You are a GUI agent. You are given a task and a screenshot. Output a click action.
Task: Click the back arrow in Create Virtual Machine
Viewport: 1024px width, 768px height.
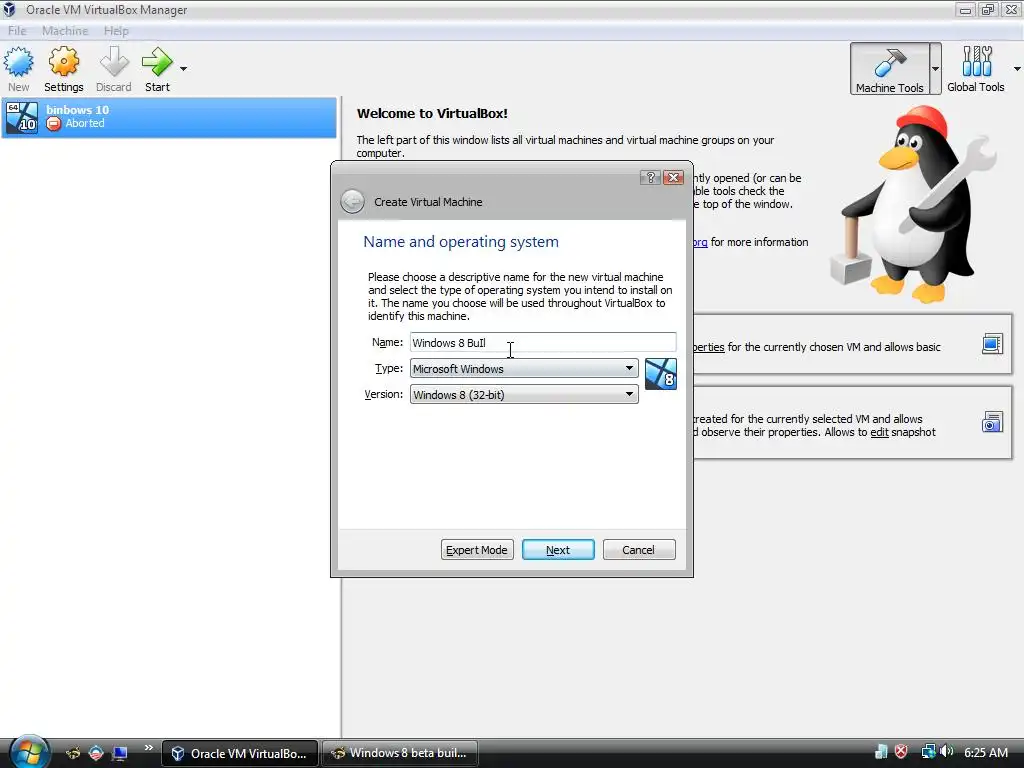point(353,202)
